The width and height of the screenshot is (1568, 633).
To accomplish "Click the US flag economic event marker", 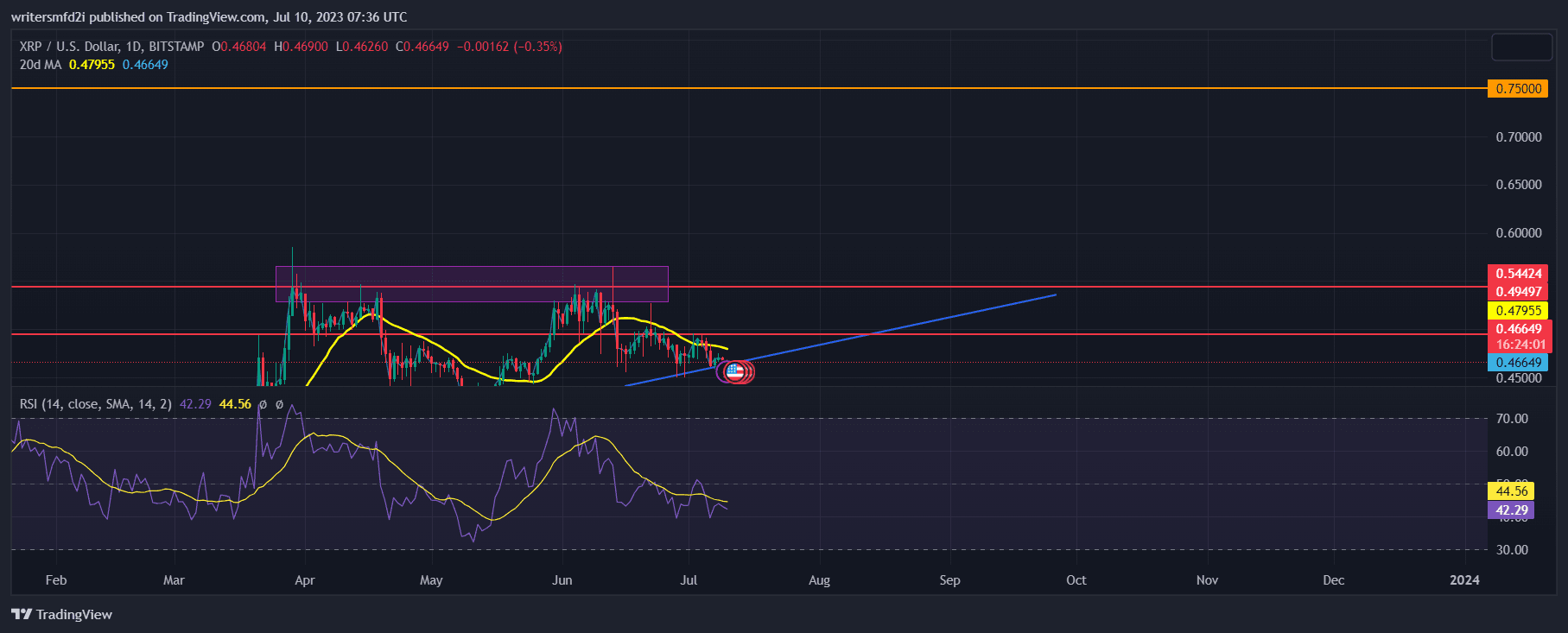I will pos(734,372).
